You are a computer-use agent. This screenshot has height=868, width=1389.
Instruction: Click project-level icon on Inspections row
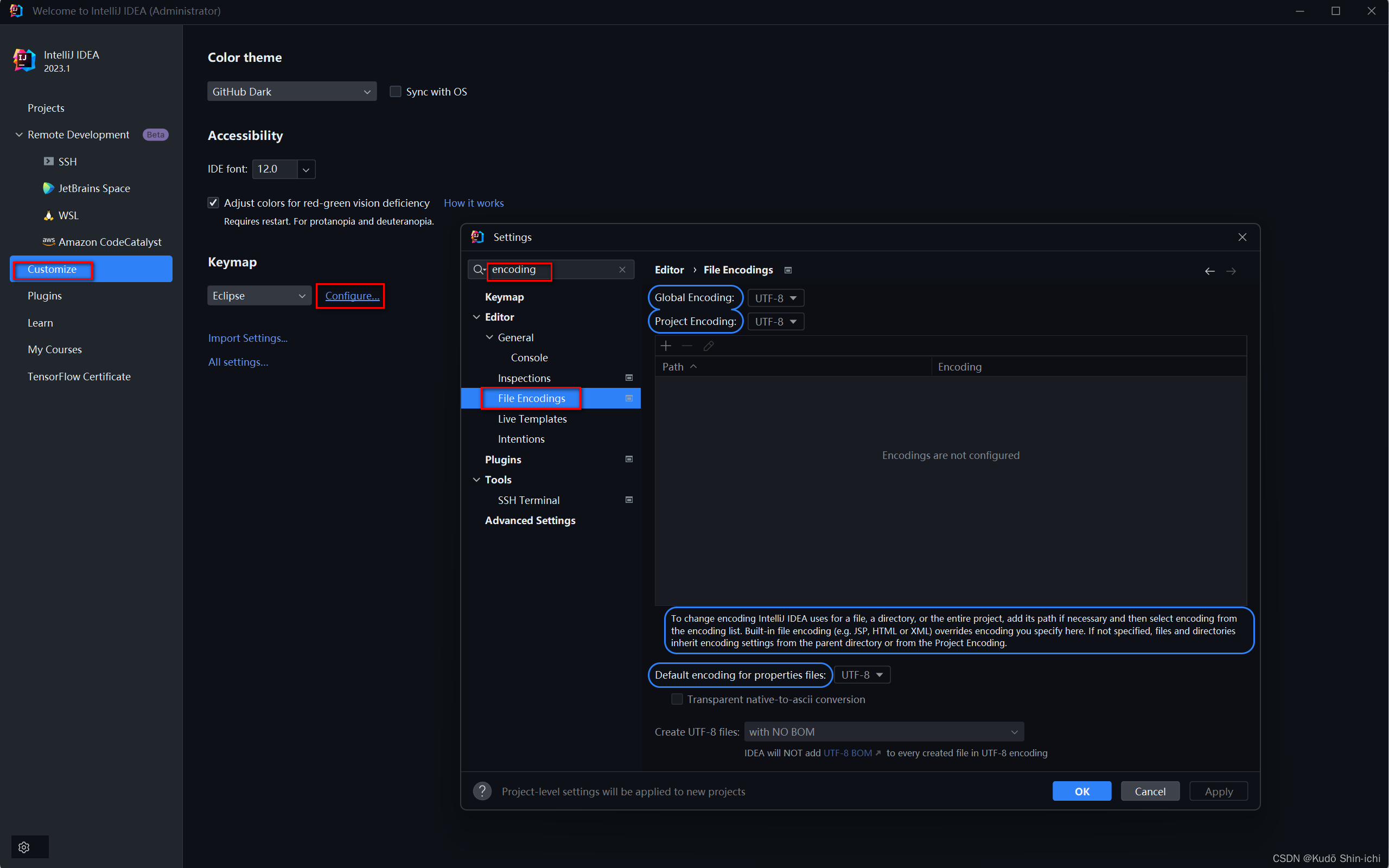[629, 378]
